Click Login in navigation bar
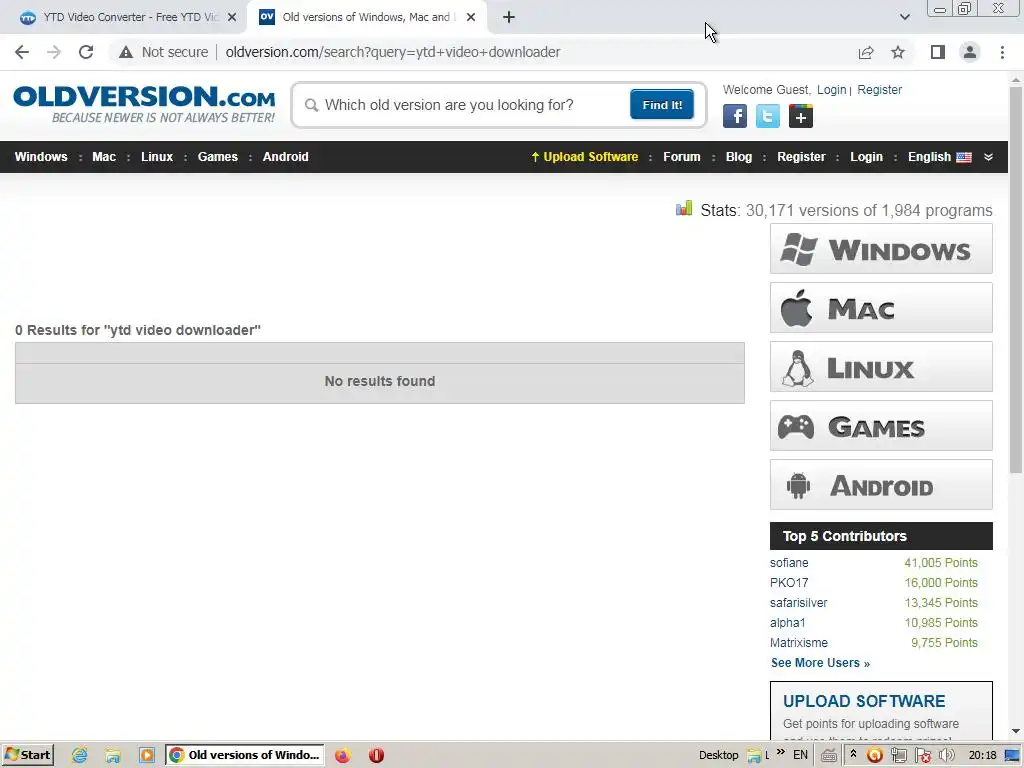 [866, 157]
